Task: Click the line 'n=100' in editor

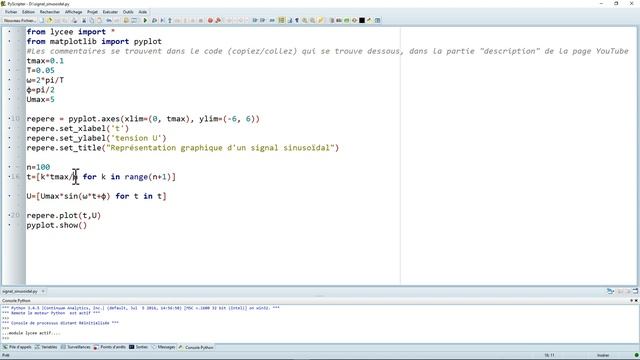Action: click(x=38, y=167)
